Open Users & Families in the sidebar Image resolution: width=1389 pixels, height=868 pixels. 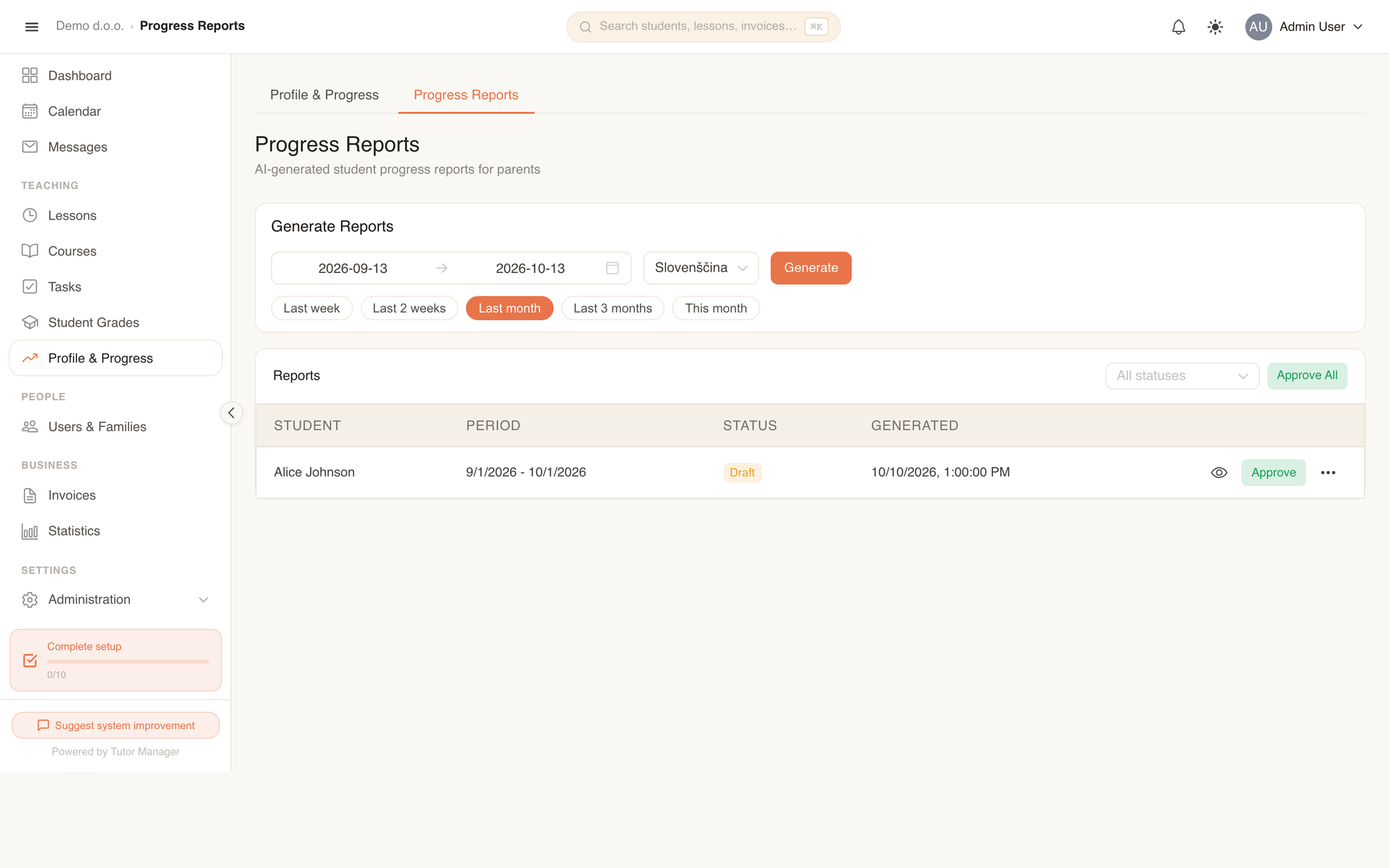[x=115, y=426]
